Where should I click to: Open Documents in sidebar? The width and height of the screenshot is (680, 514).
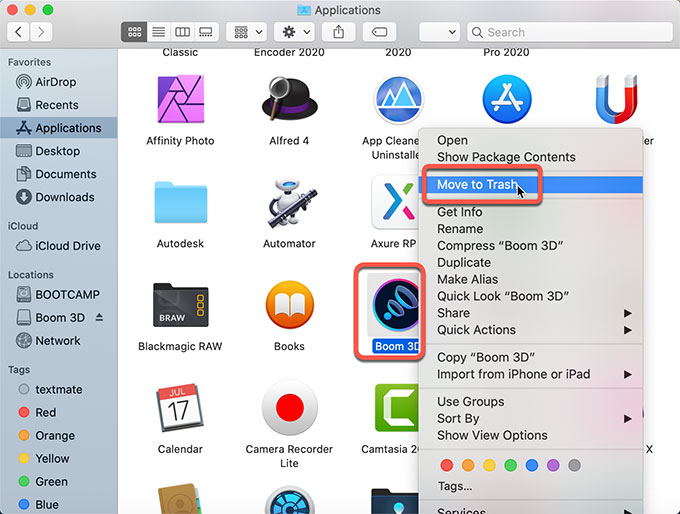[59, 174]
